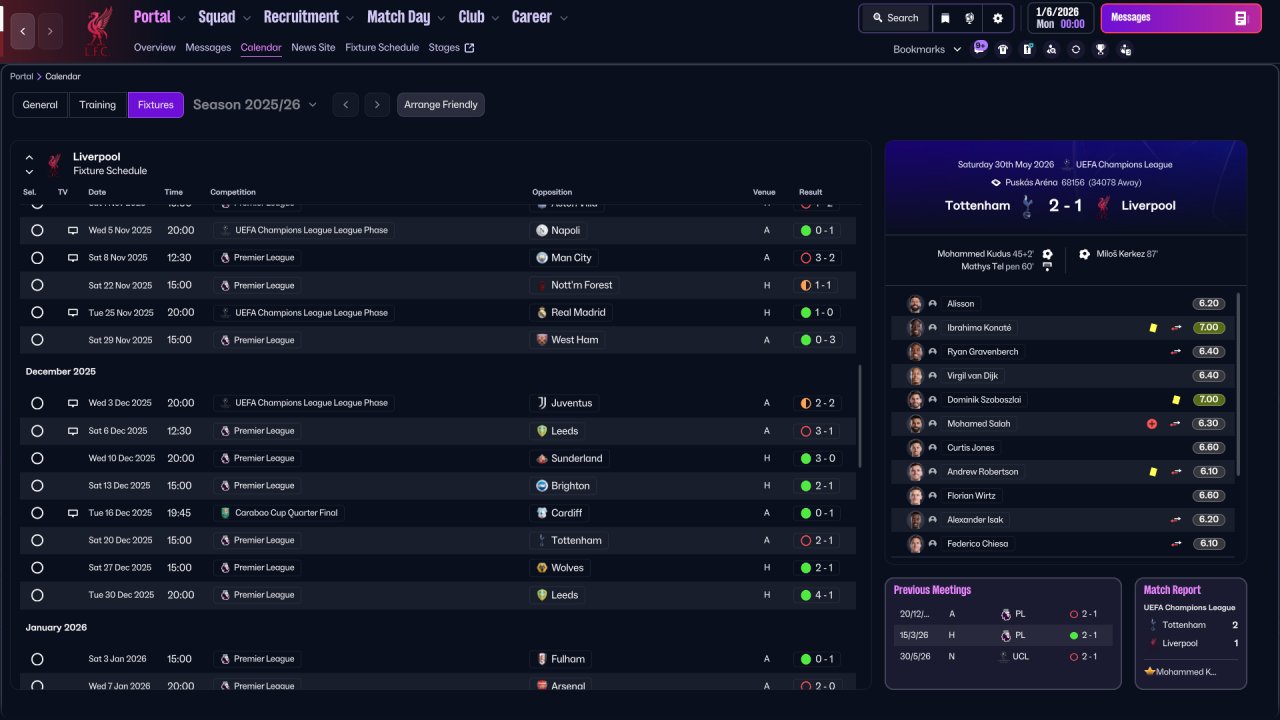1280x720 pixels.
Task: Click the Brighton club badge
Action: [x=542, y=486]
